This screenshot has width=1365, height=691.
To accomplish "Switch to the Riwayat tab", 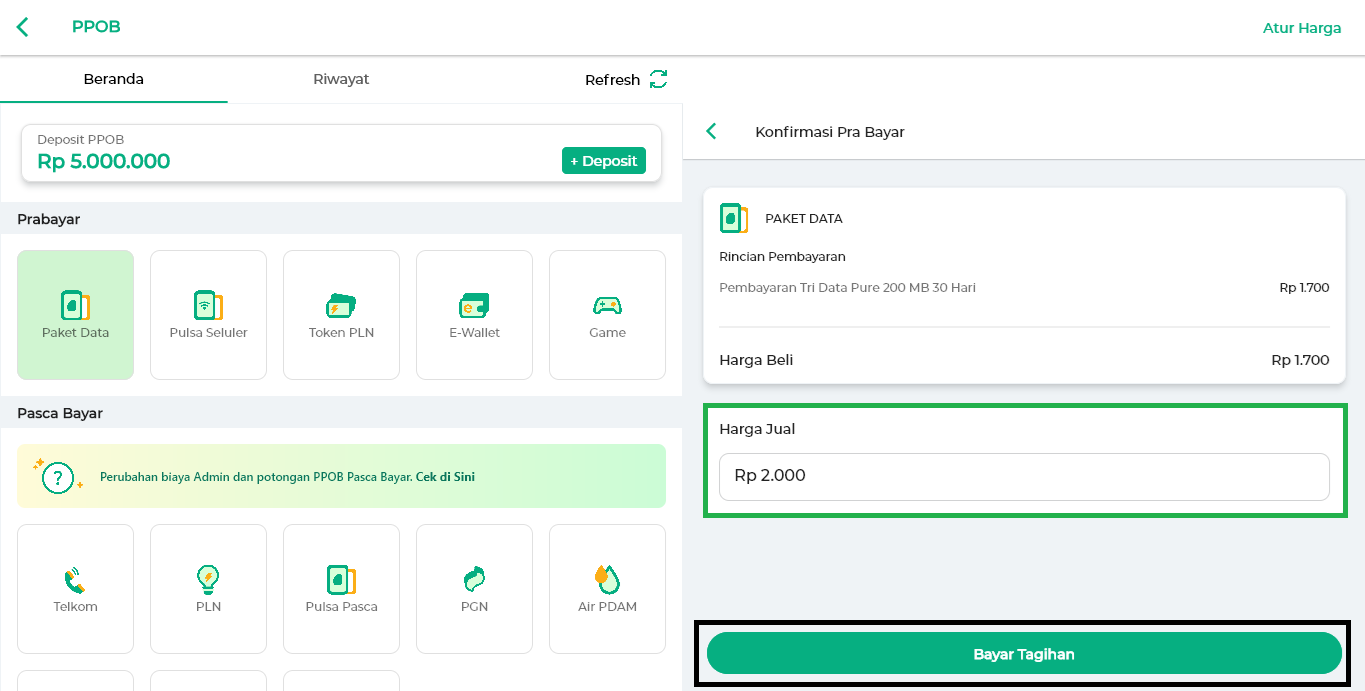I will (x=341, y=79).
